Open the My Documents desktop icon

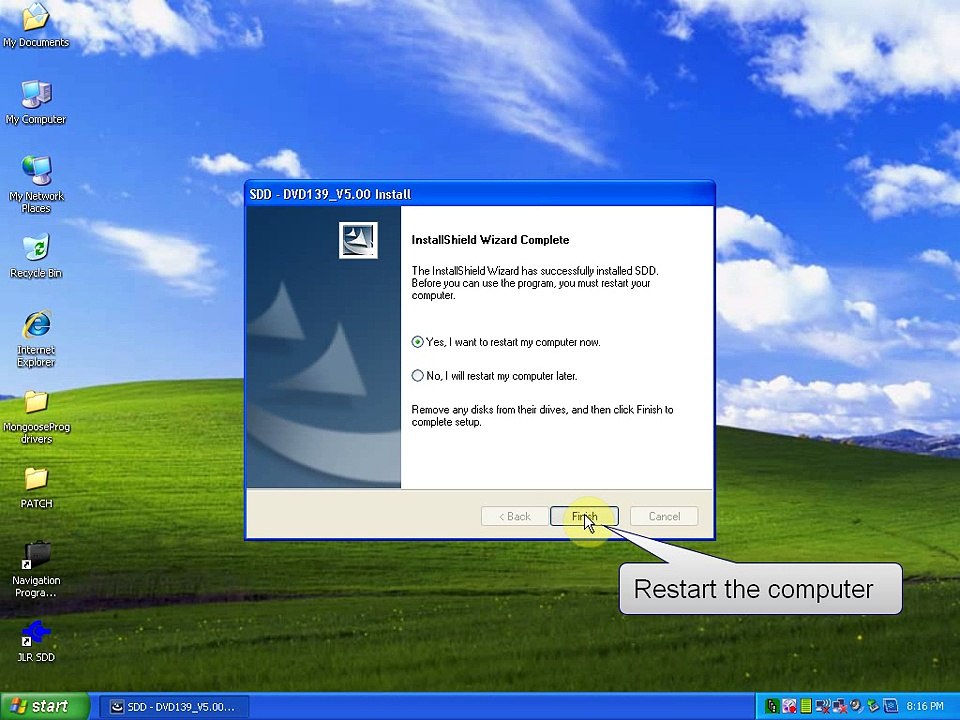(36, 26)
